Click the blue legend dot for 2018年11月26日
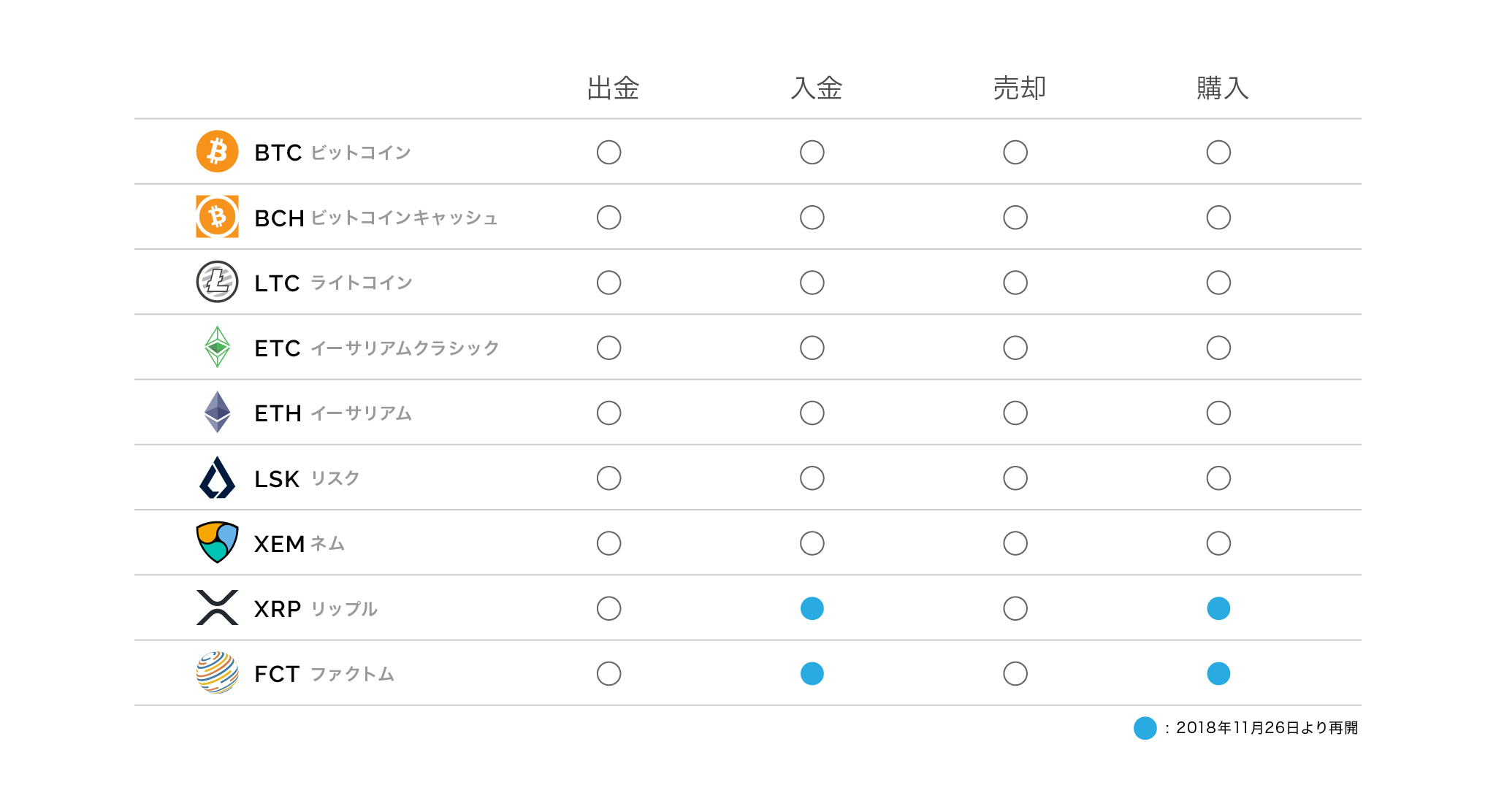The height and width of the screenshot is (812, 1496). [x=1145, y=728]
